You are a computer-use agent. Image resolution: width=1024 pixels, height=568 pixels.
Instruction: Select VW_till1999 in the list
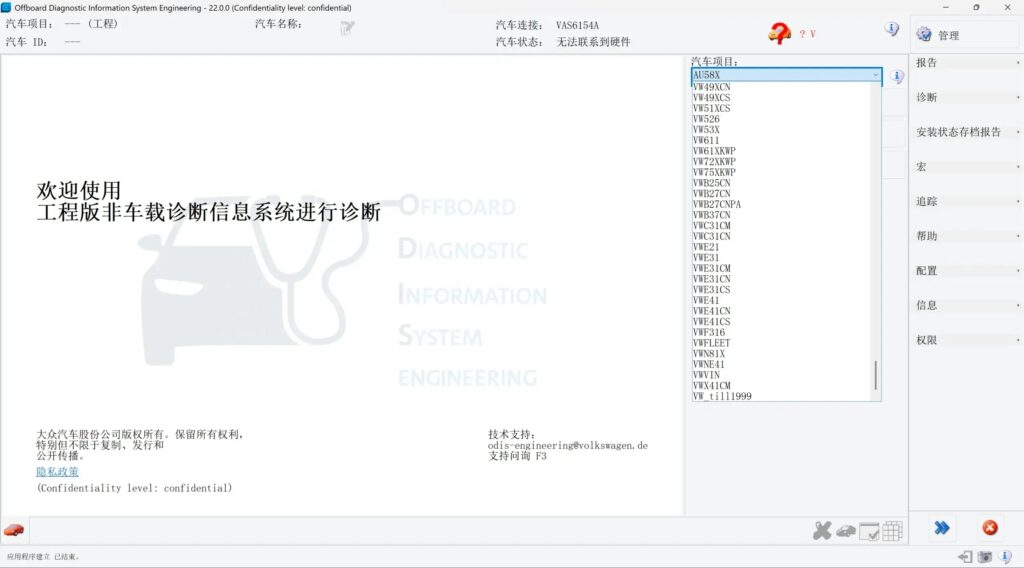tap(781, 396)
